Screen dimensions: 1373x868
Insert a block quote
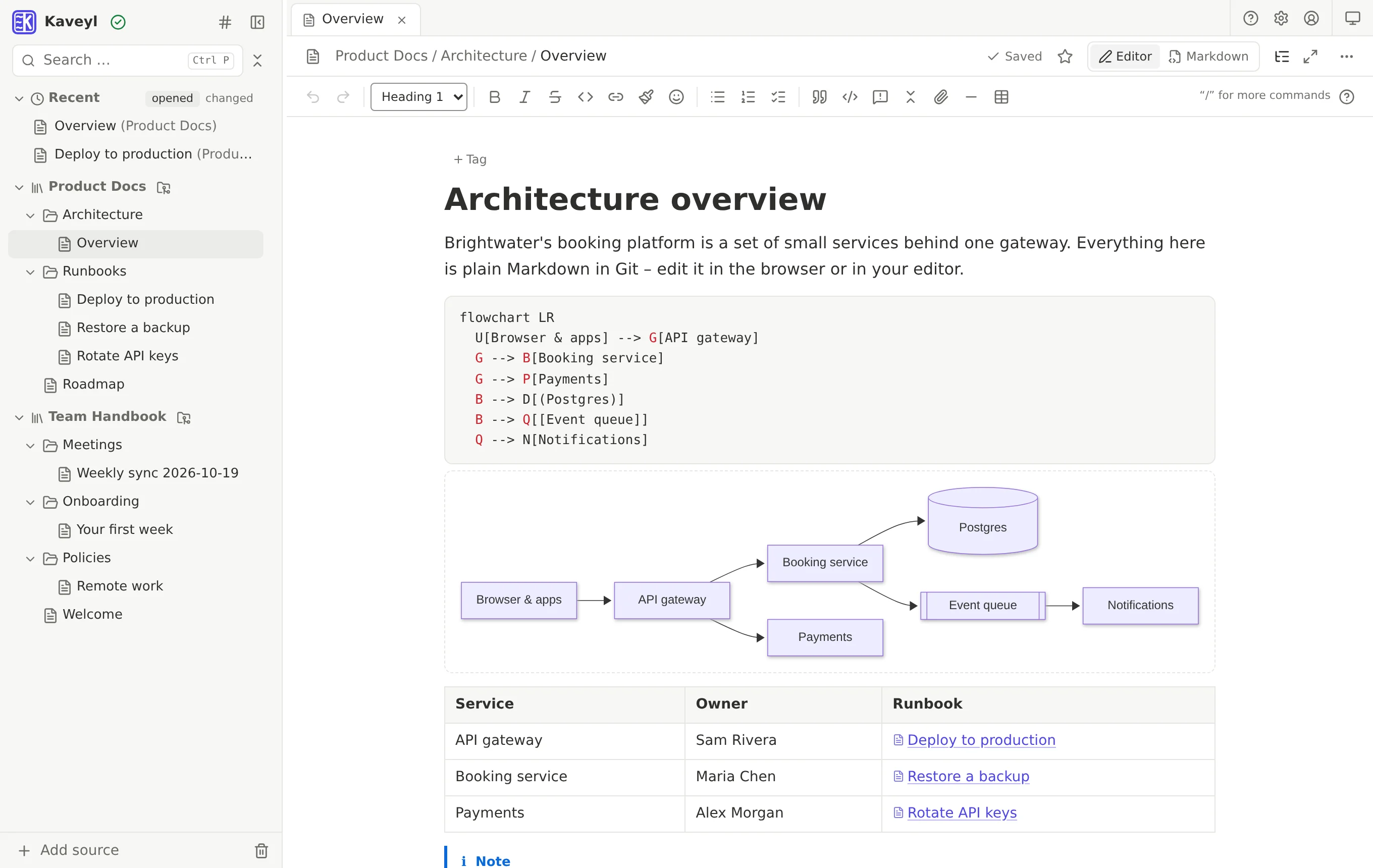[x=819, y=97]
